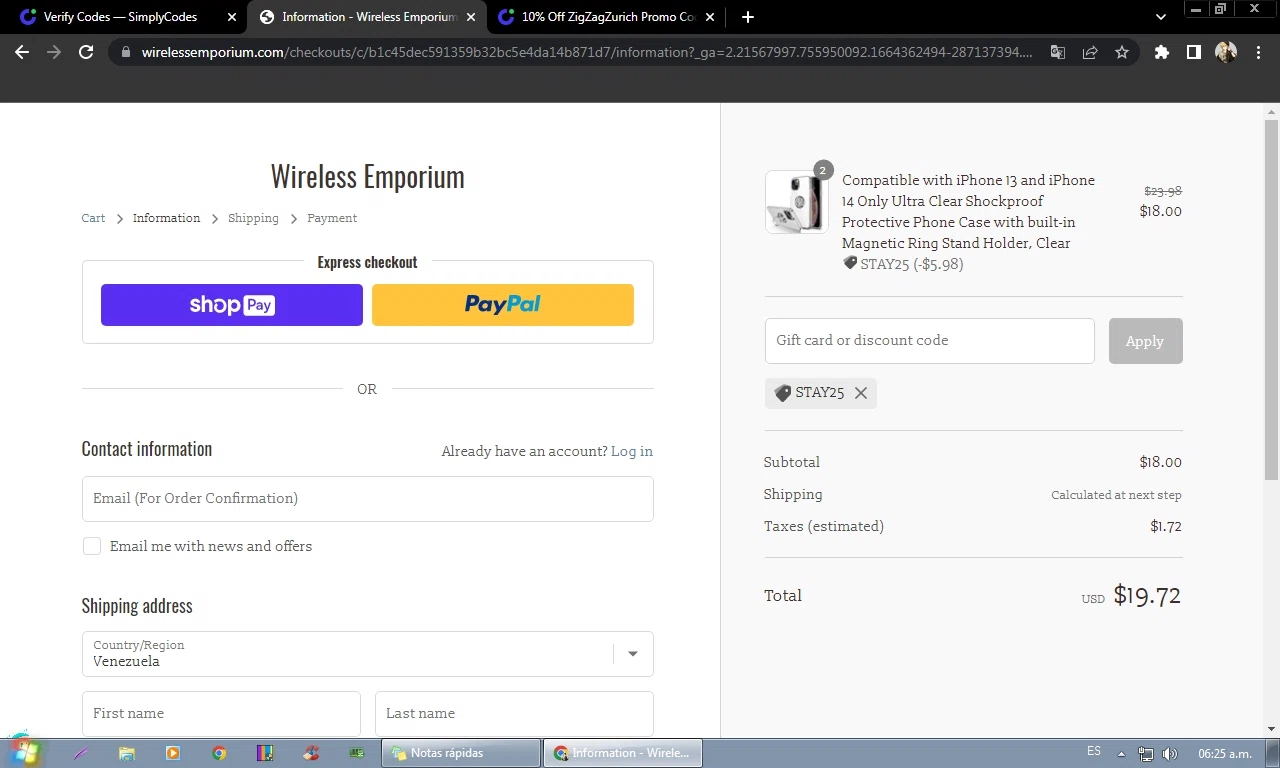Close the ZigZagZurich Promo tab

tap(710, 17)
